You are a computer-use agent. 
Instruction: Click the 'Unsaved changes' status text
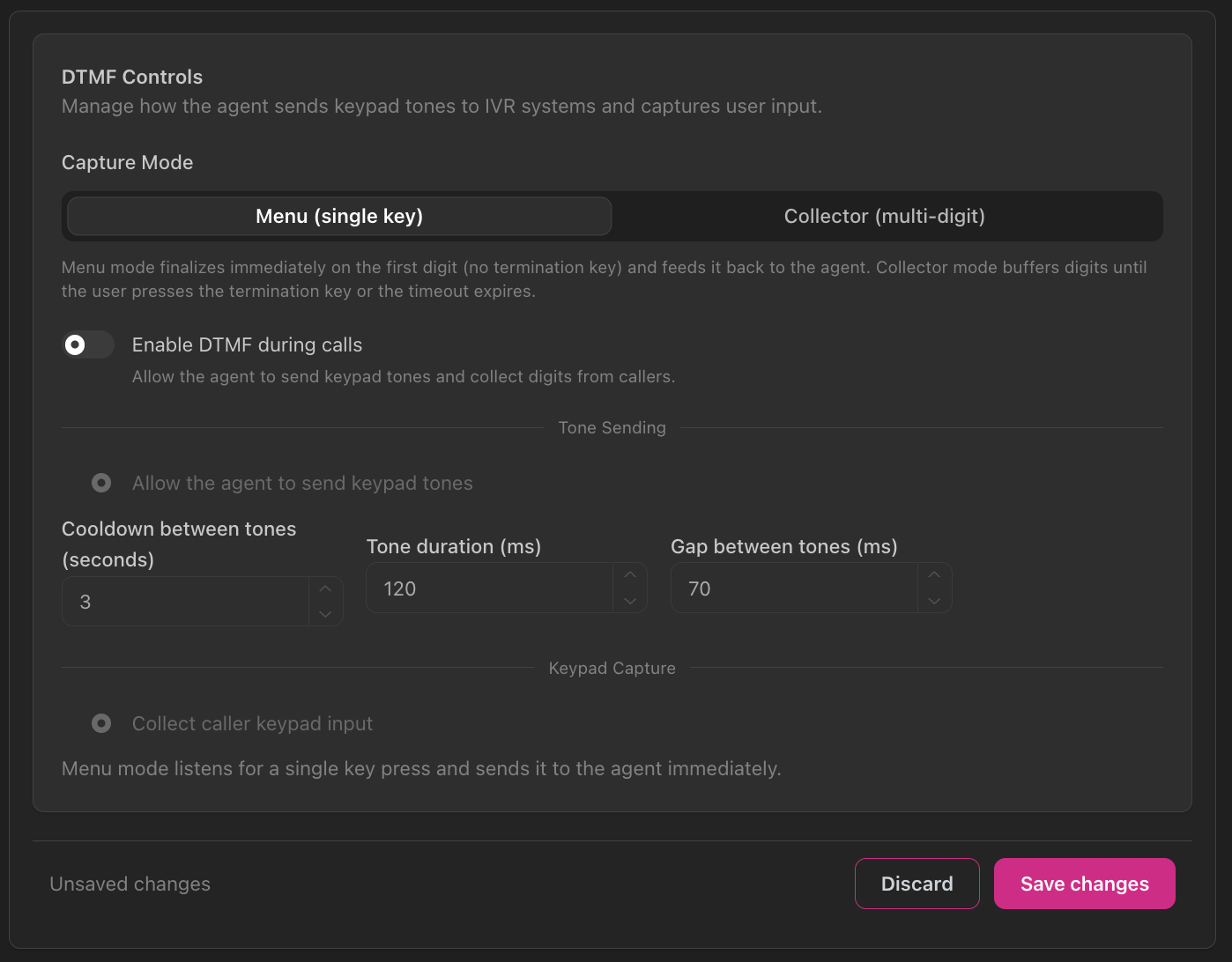pyautogui.click(x=130, y=884)
